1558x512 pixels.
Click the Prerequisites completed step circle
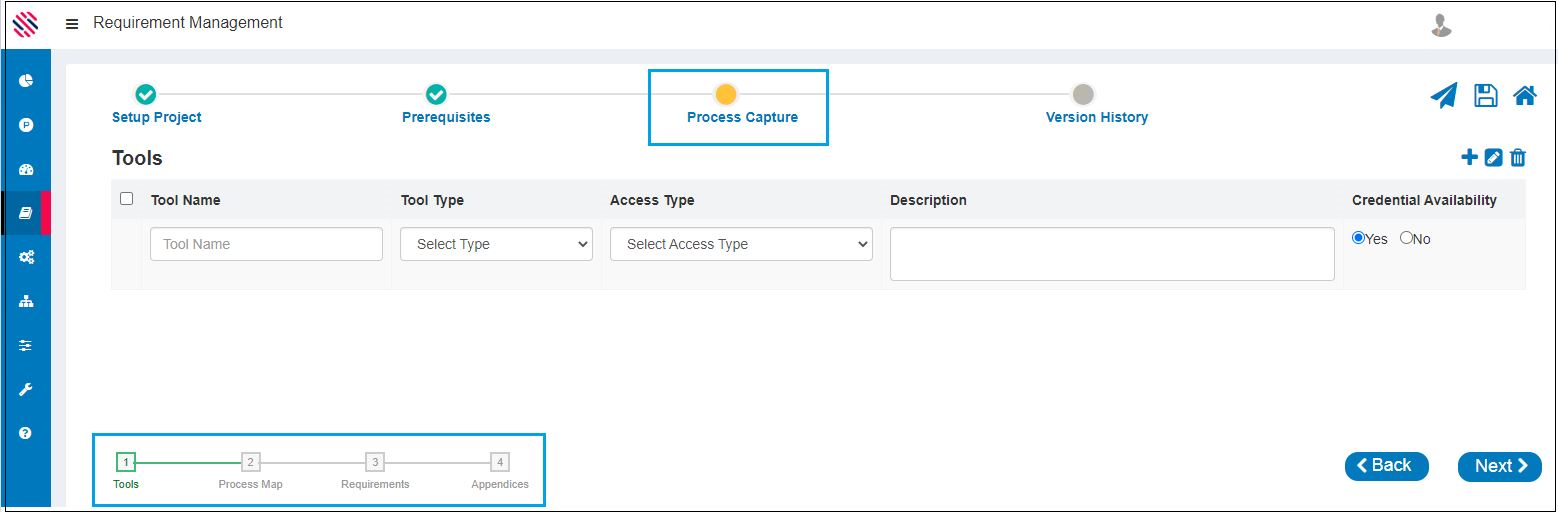point(436,95)
